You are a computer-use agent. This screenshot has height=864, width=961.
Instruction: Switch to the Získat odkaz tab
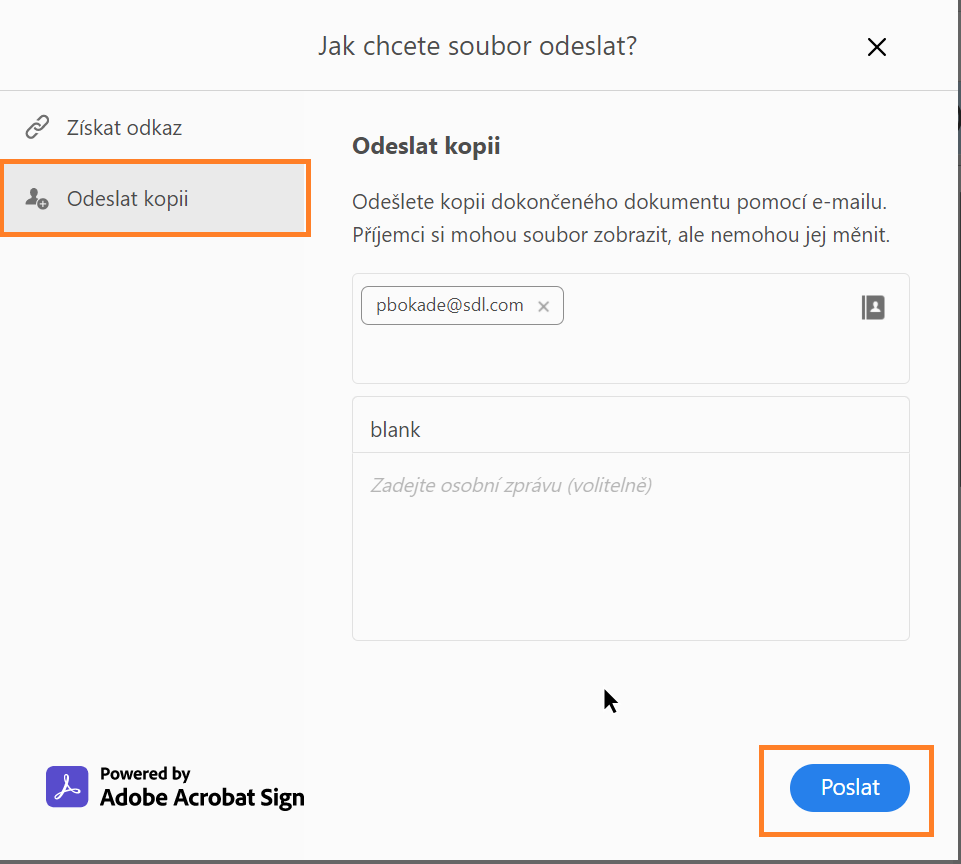coord(124,128)
